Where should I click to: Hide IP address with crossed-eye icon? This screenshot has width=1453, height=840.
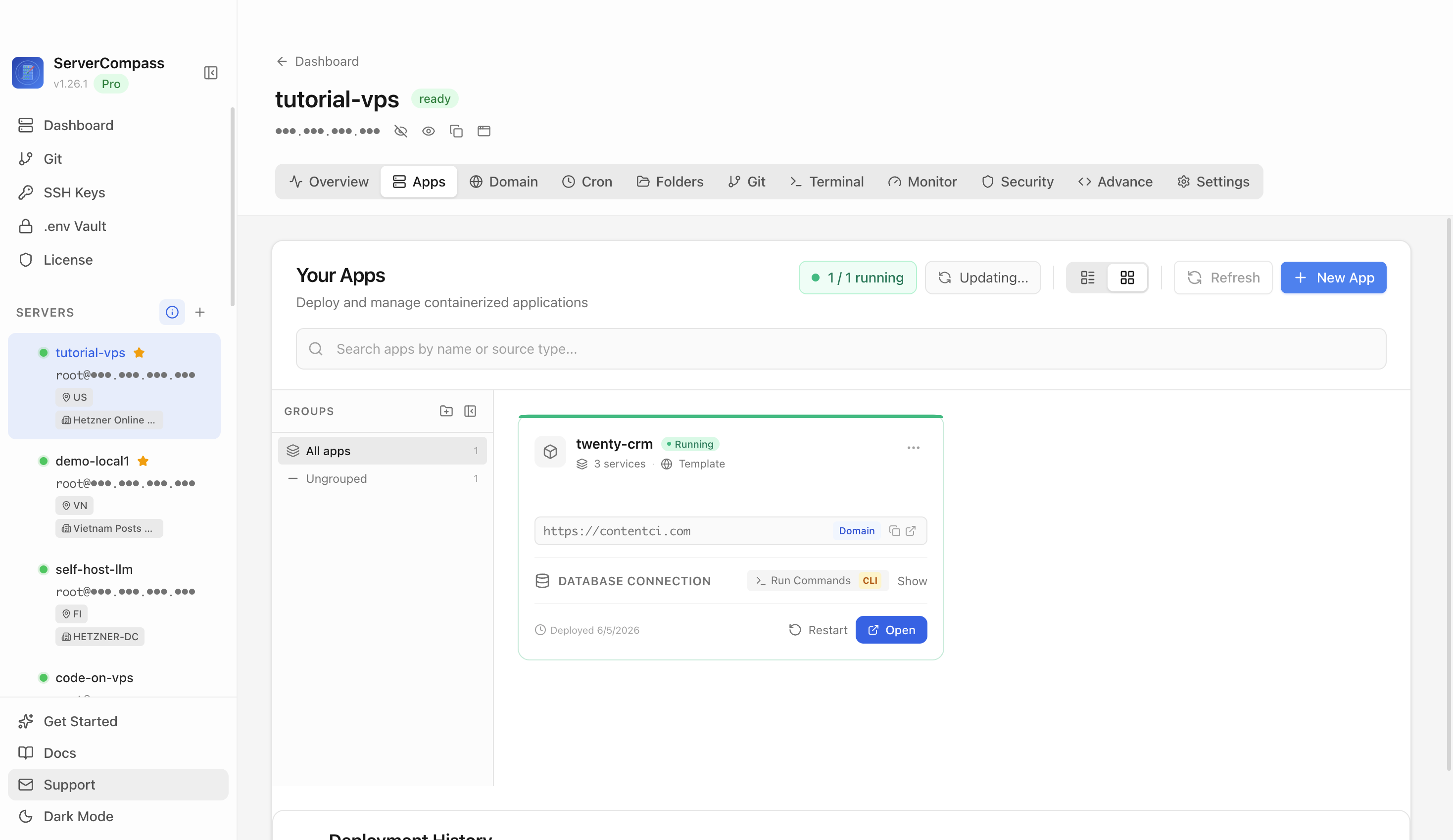[401, 131]
